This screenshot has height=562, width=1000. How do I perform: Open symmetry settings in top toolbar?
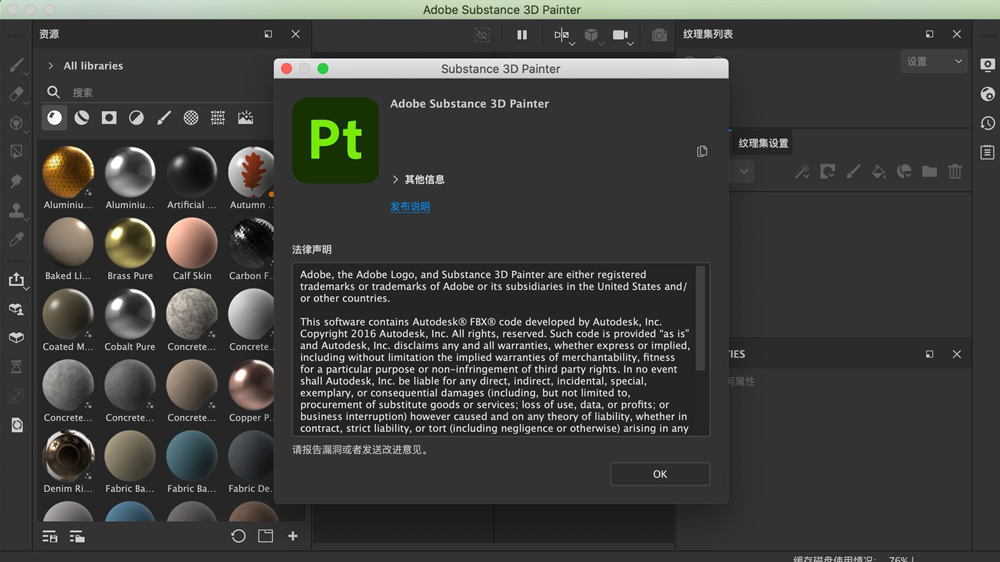pyautogui.click(x=562, y=35)
